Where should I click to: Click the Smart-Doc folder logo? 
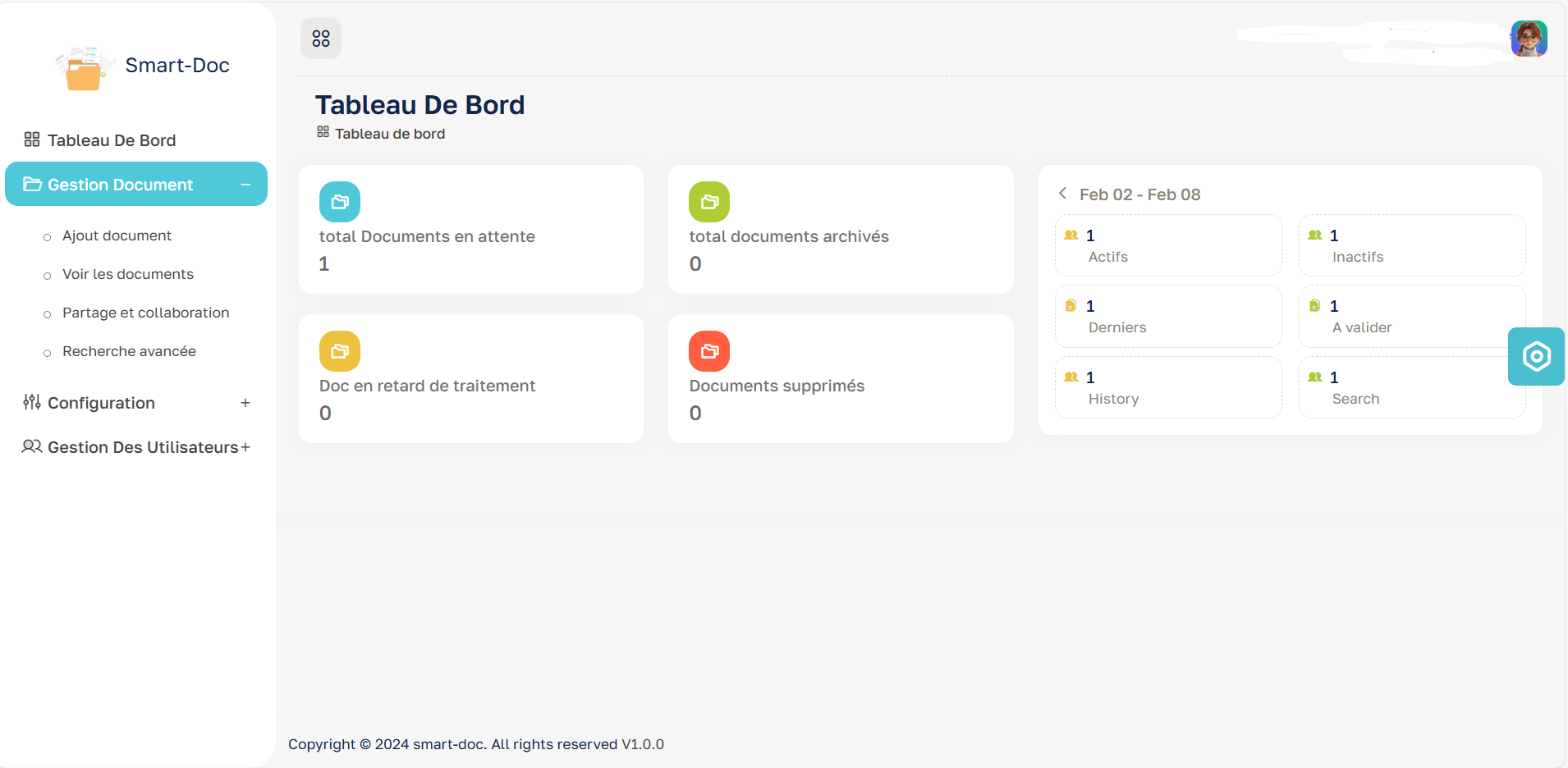[84, 68]
